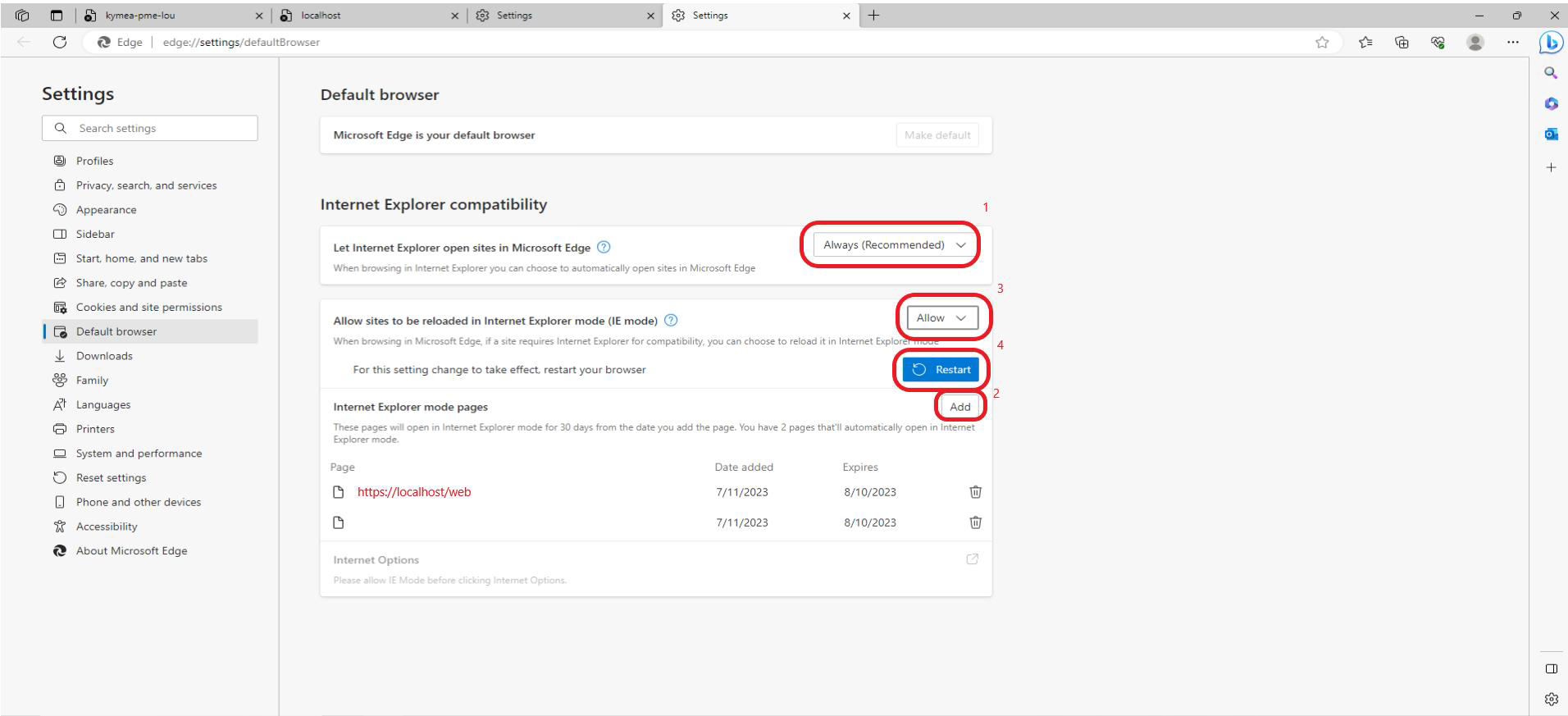Click the Make default button
Screen dimensions: 1568x716
pyautogui.click(x=937, y=135)
